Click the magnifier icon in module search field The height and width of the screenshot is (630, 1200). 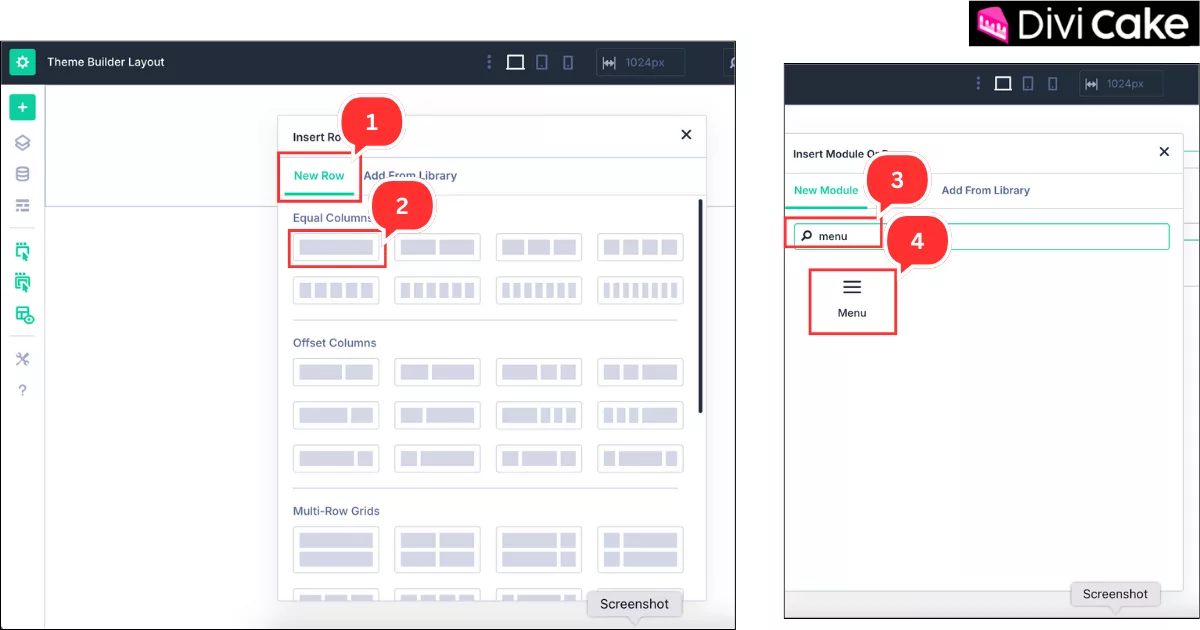(x=807, y=236)
